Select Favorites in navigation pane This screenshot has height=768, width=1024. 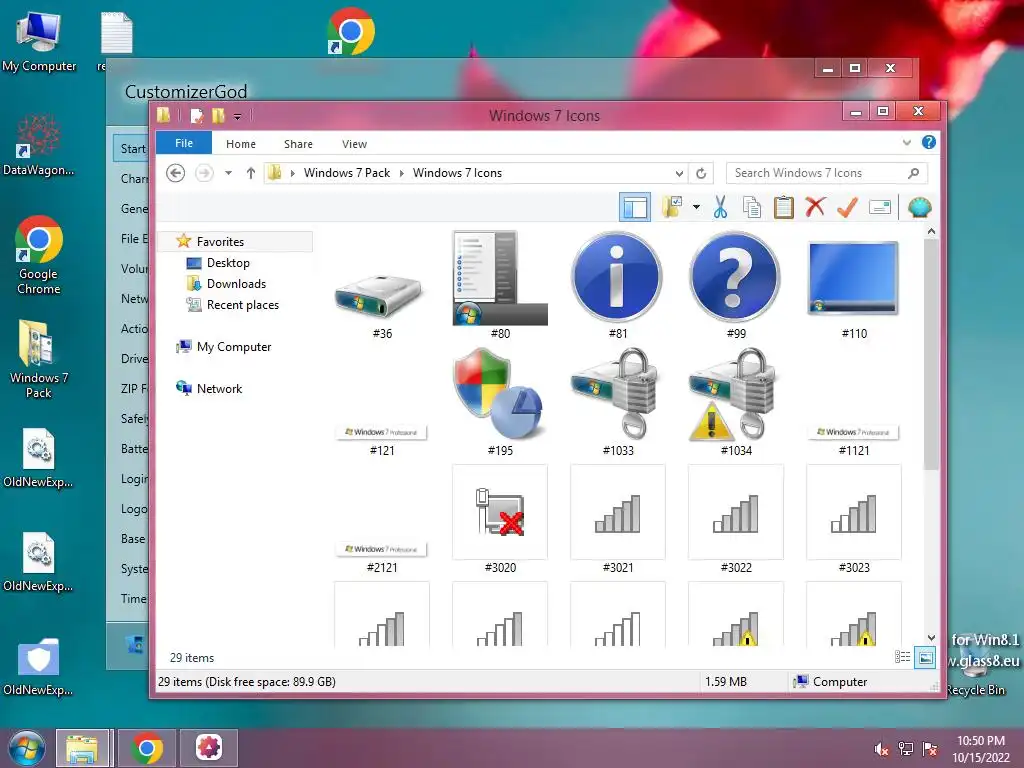(220, 242)
